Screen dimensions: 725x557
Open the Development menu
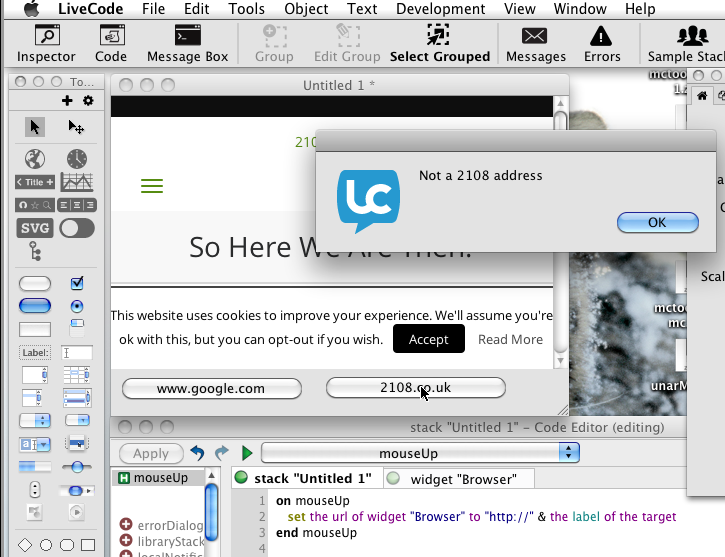point(441,9)
